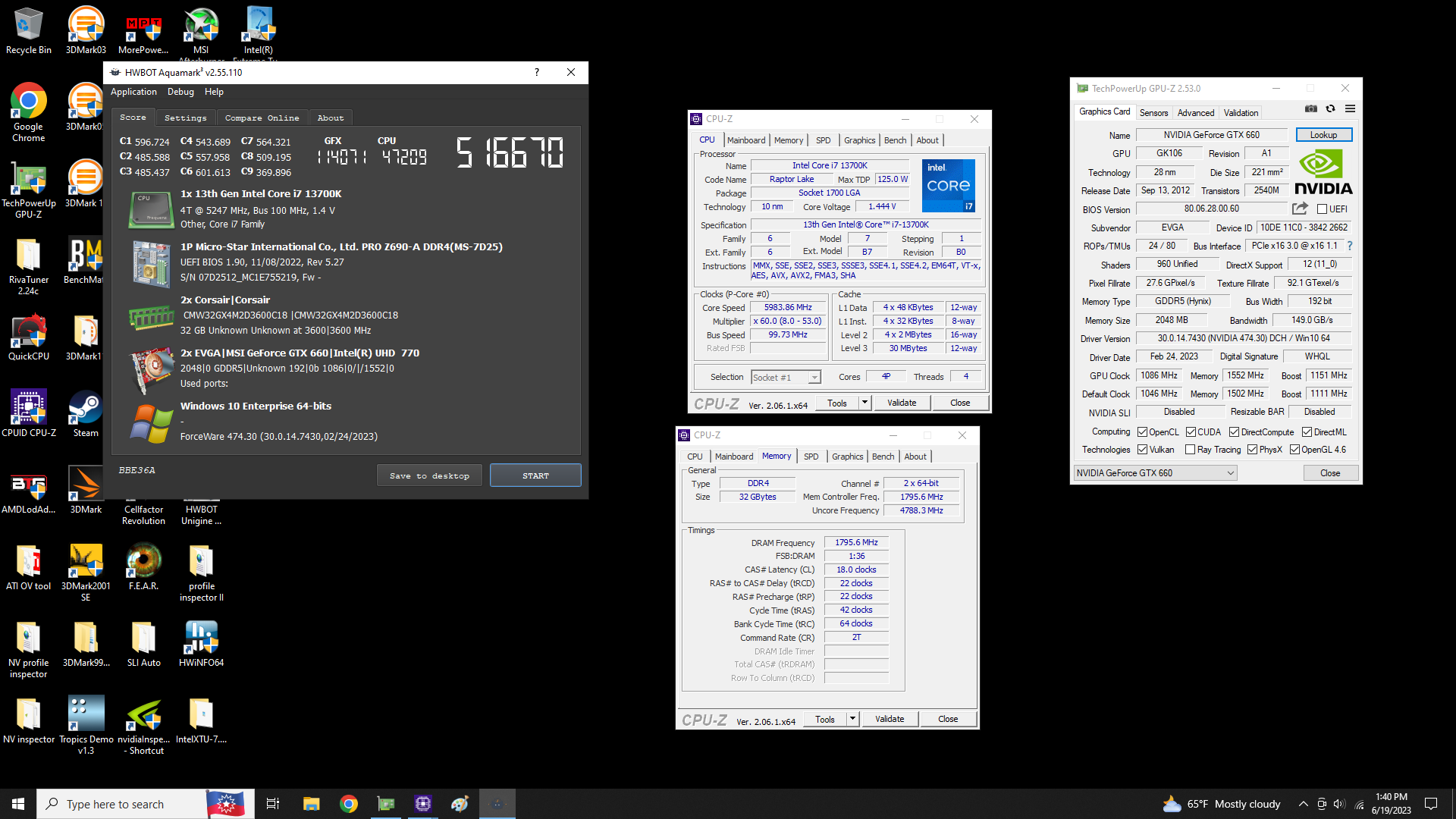Click GPU-Z screenshot camera icon
1456x819 pixels.
point(1310,108)
